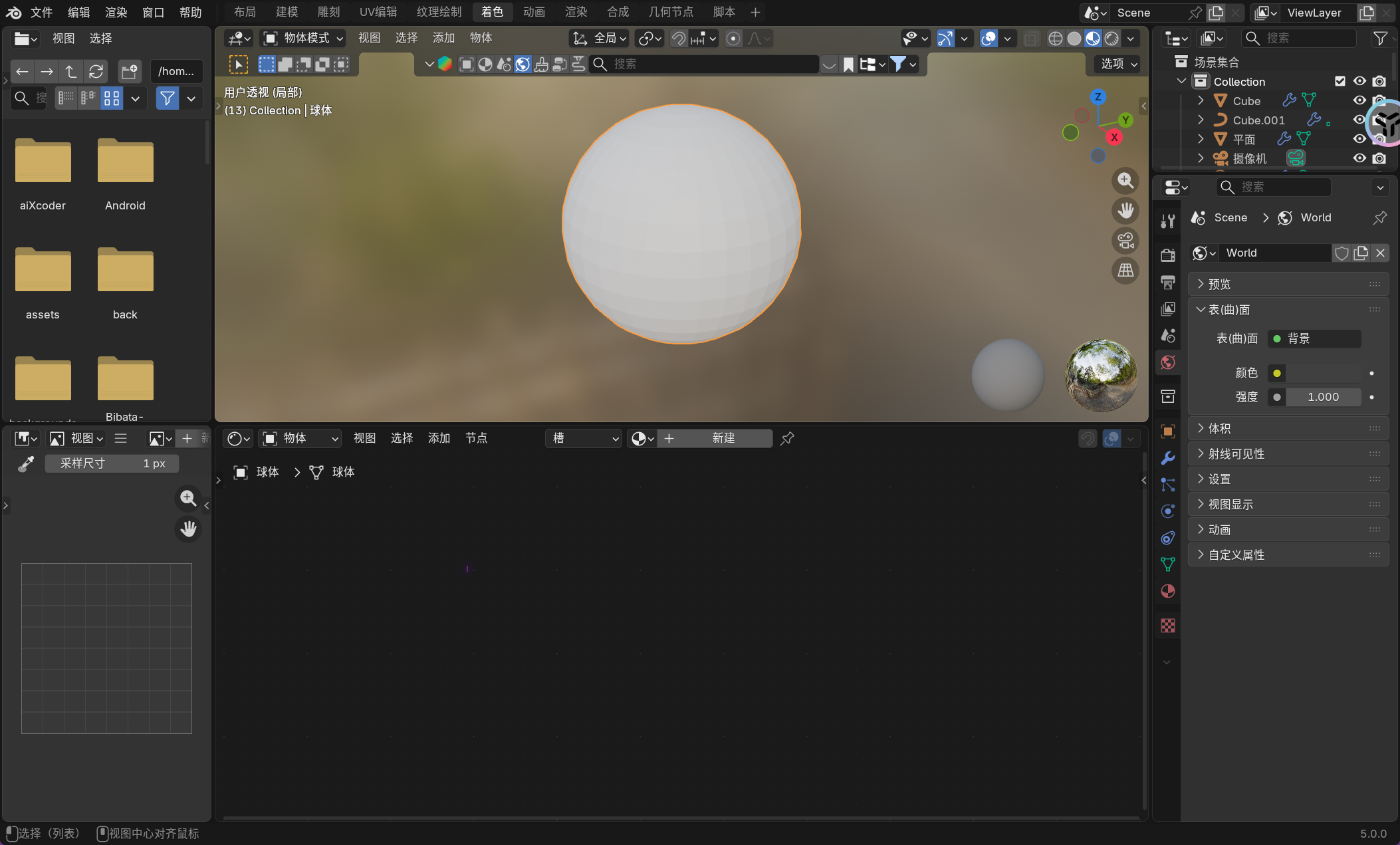This screenshot has width=1400, height=845.
Task: Open the 渲染 top menu
Action: pyautogui.click(x=116, y=12)
